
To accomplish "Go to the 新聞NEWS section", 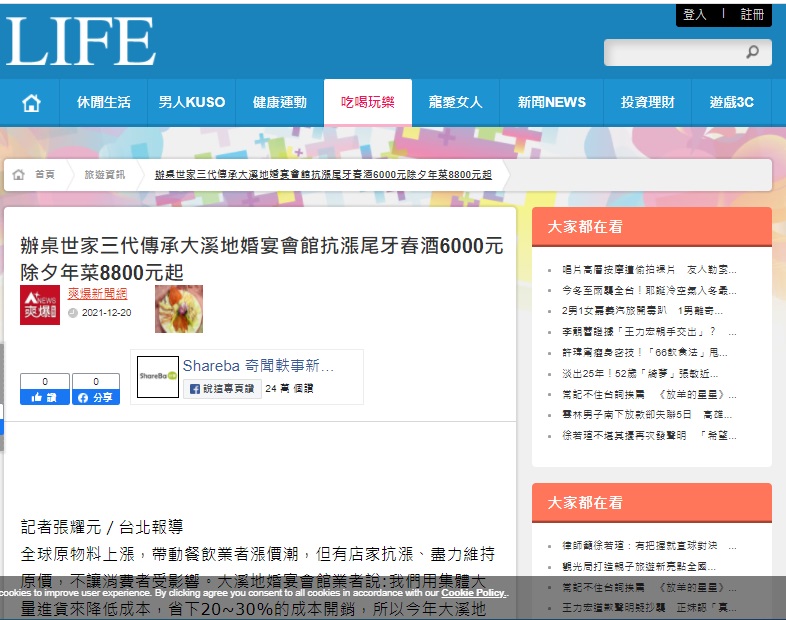I will pos(551,102).
